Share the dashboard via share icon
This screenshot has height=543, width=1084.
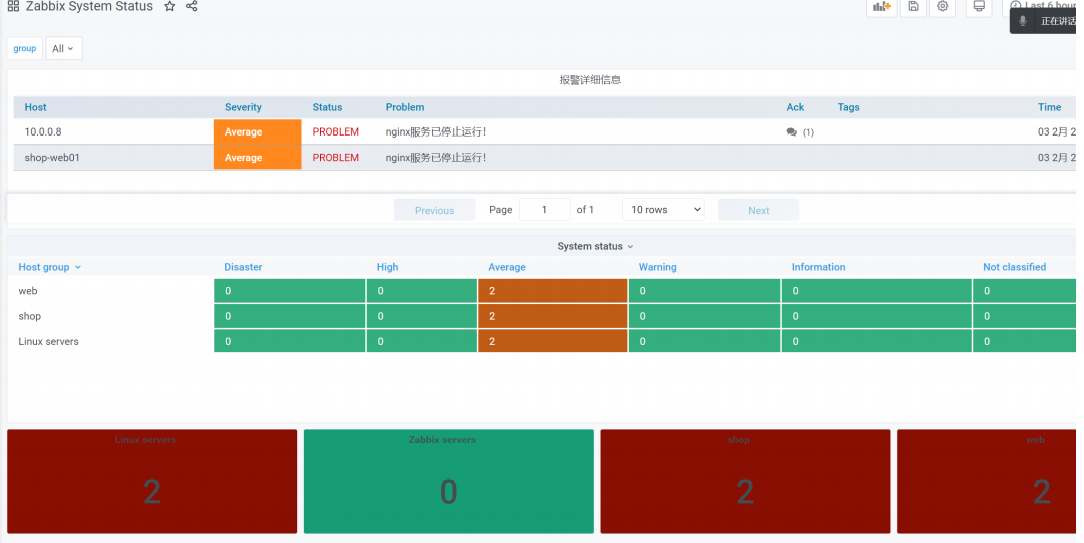(191, 6)
